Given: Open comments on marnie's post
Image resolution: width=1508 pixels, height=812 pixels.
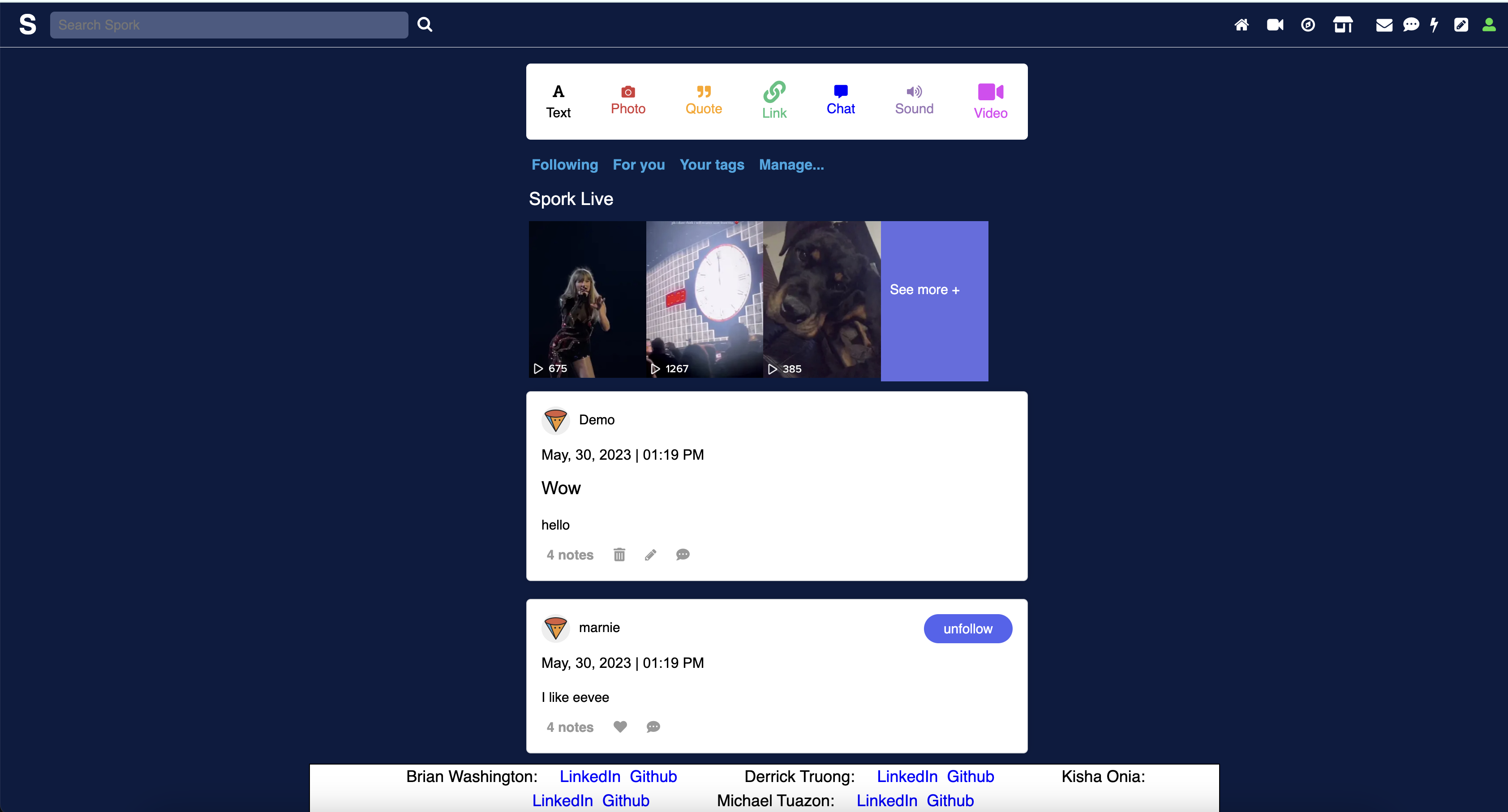Looking at the screenshot, I should point(653,727).
